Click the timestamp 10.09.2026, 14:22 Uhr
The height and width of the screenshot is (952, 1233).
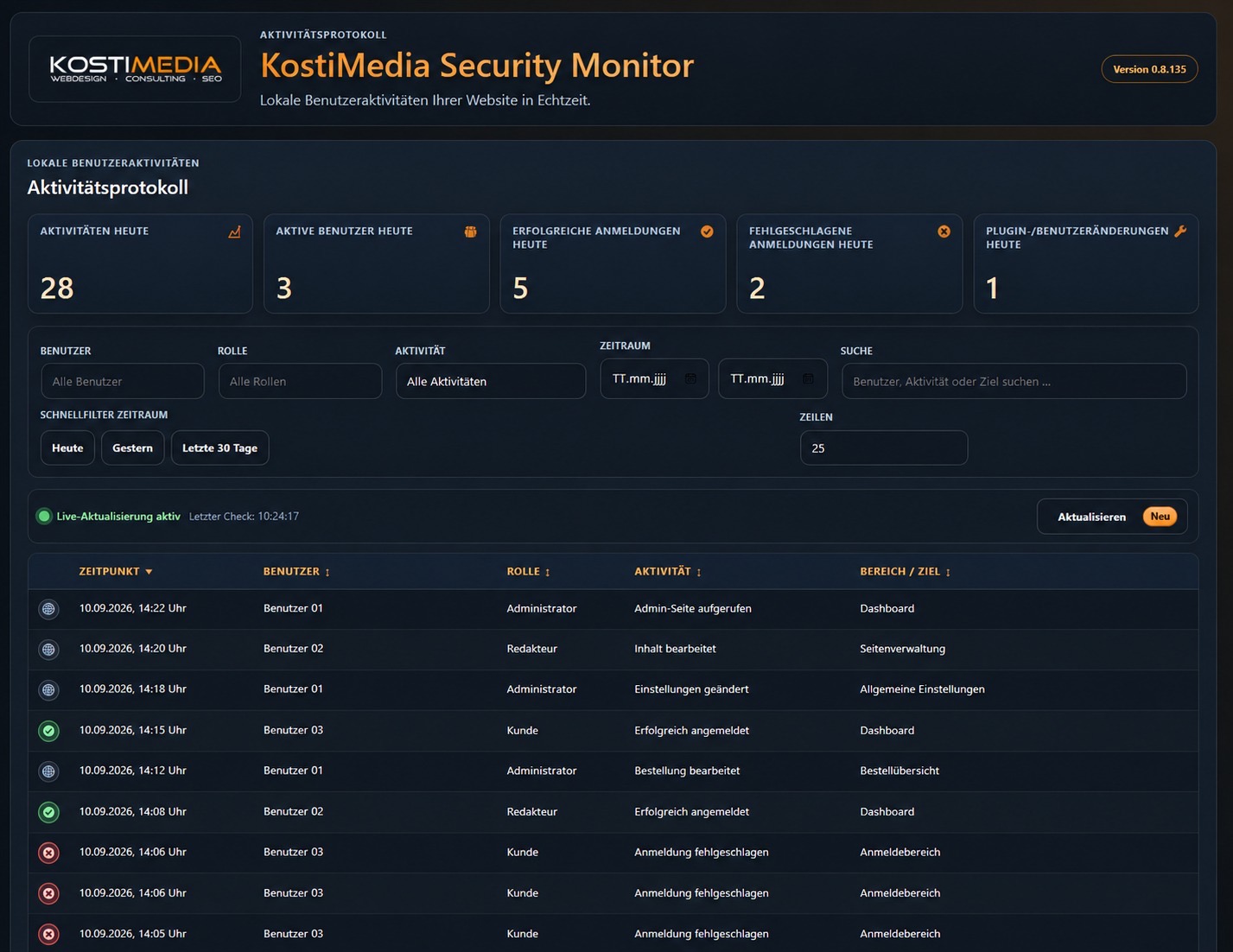click(x=133, y=608)
